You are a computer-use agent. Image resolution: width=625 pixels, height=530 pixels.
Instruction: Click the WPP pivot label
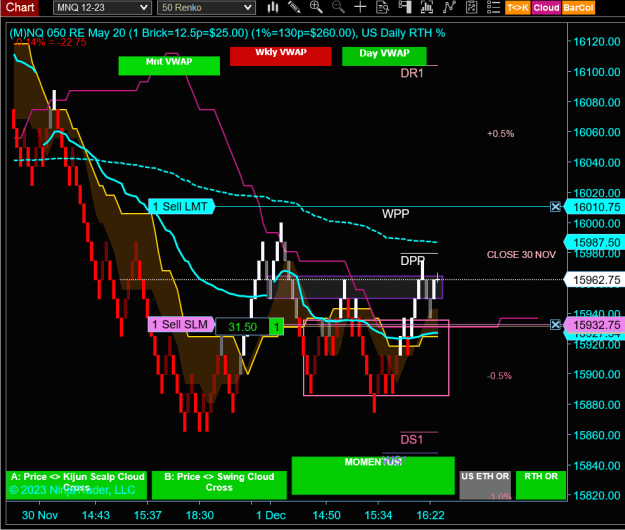coord(395,214)
